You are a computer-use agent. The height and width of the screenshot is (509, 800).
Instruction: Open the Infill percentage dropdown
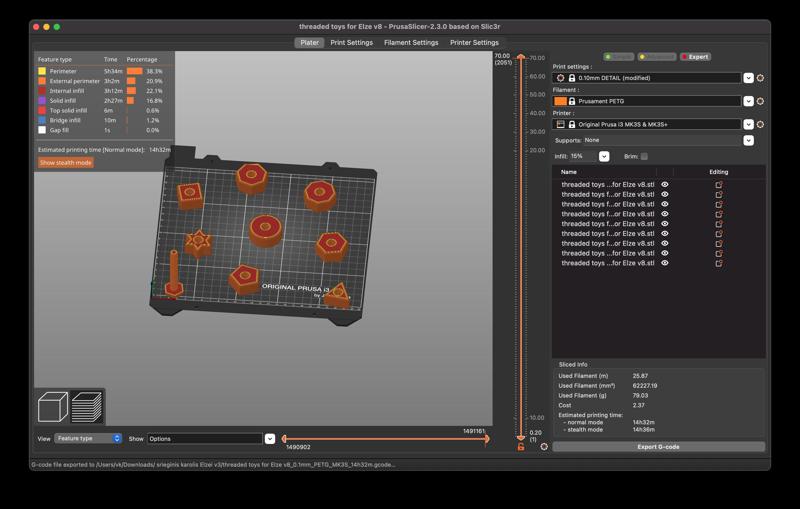[x=604, y=157]
